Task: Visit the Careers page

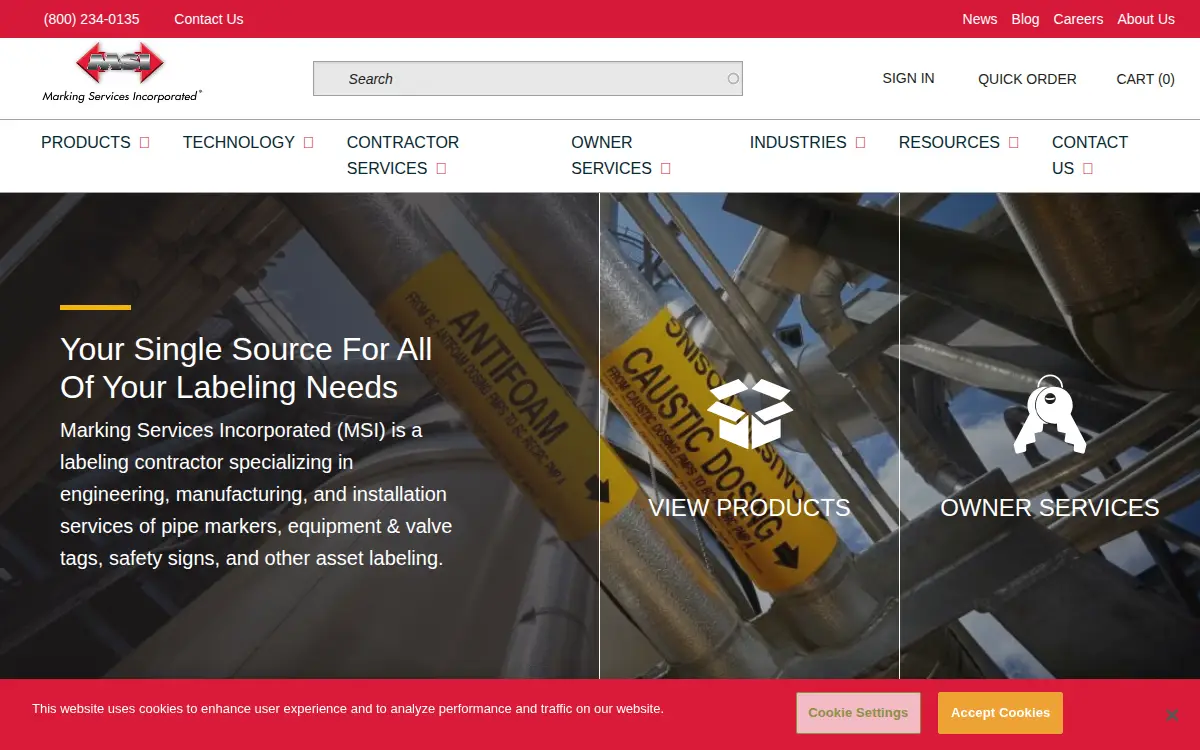Action: click(x=1078, y=19)
